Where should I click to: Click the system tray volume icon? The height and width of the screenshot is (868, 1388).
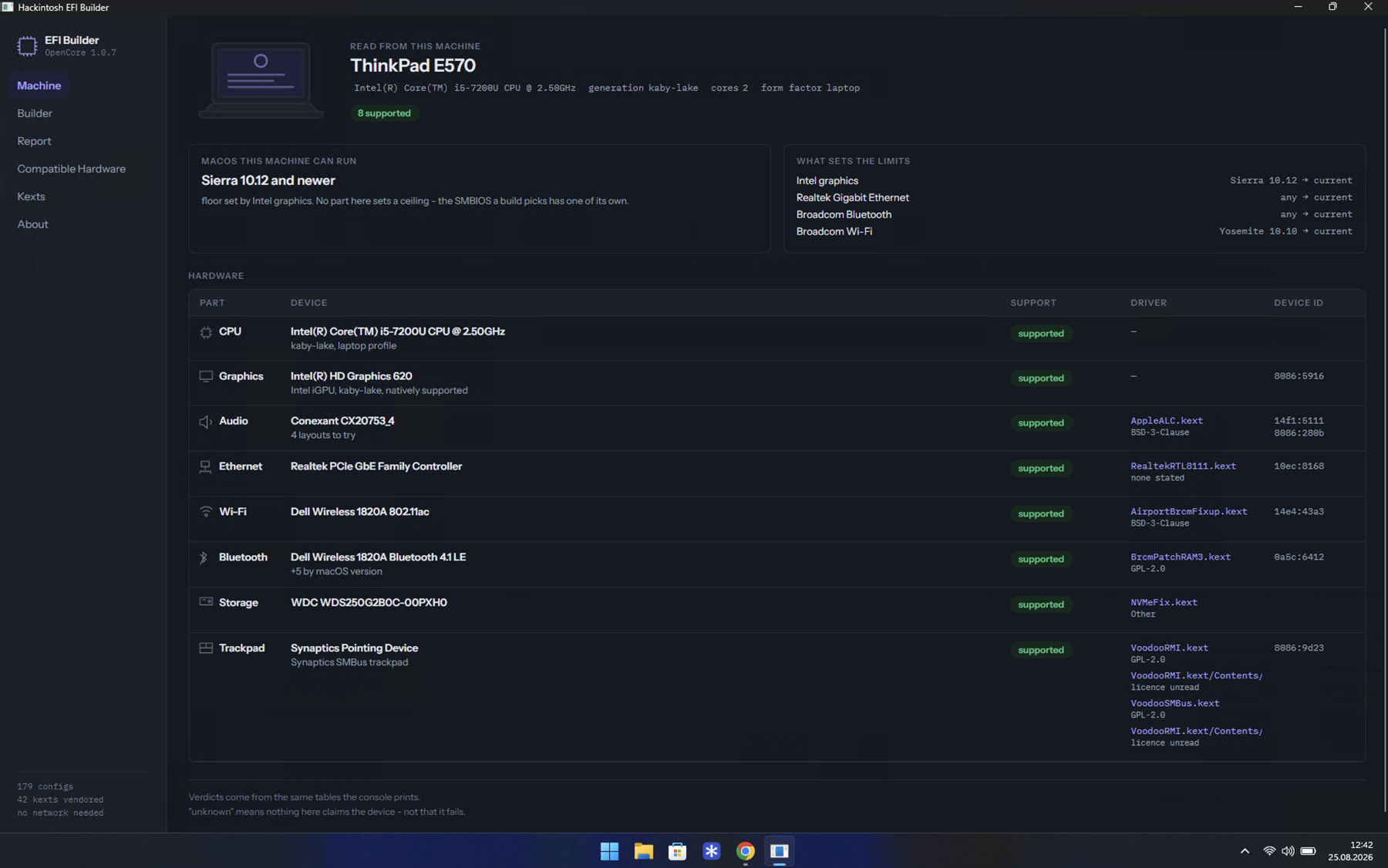click(x=1288, y=851)
